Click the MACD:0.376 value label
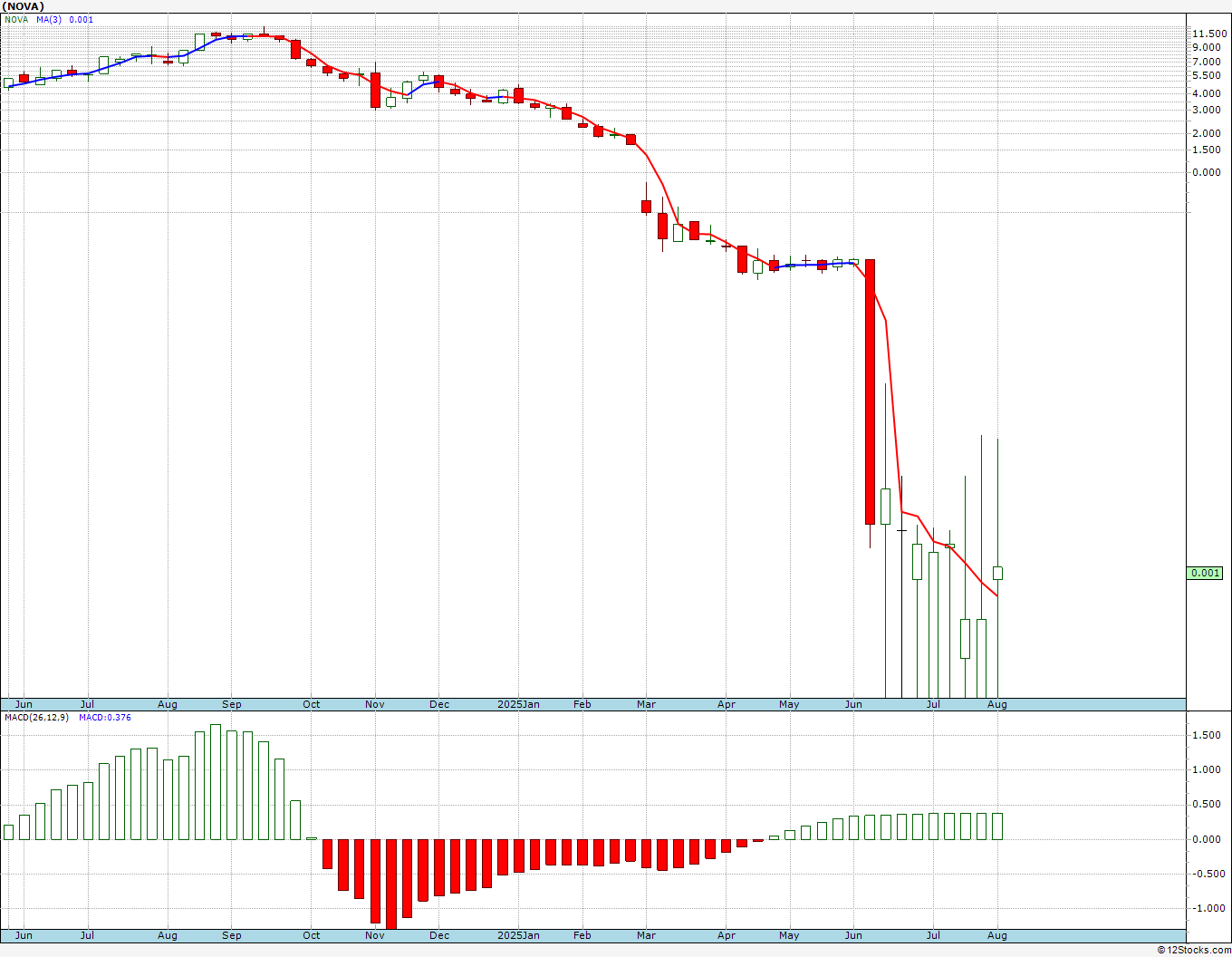 (x=105, y=718)
